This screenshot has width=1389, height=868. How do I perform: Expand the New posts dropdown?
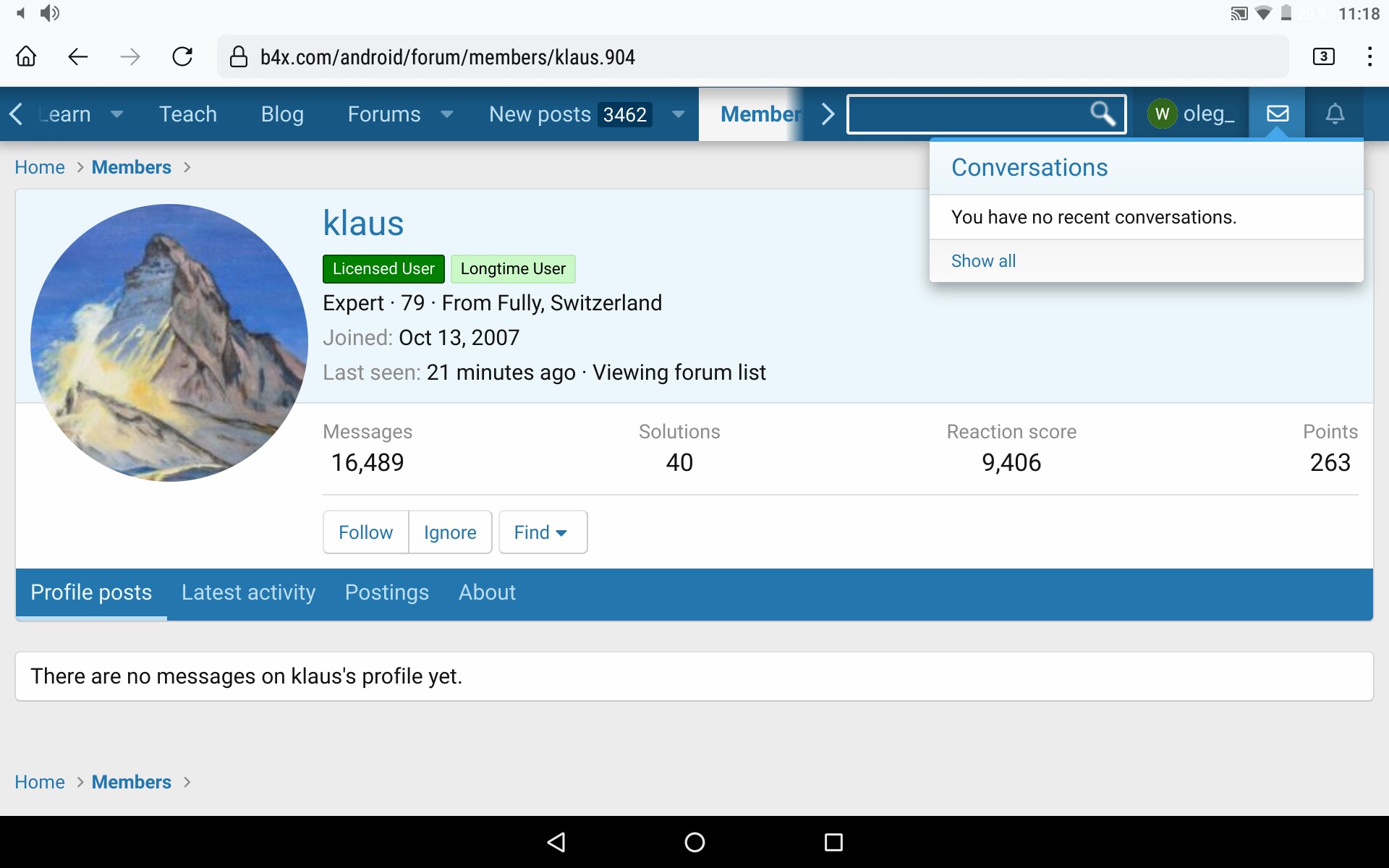tap(678, 114)
